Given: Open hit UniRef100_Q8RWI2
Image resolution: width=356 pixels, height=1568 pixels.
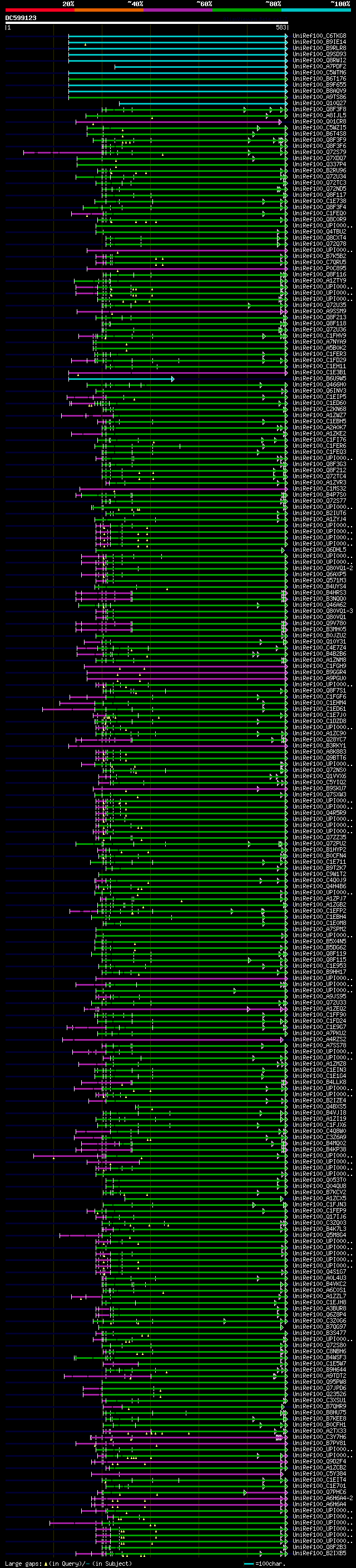Looking at the screenshot, I should tap(319, 60).
